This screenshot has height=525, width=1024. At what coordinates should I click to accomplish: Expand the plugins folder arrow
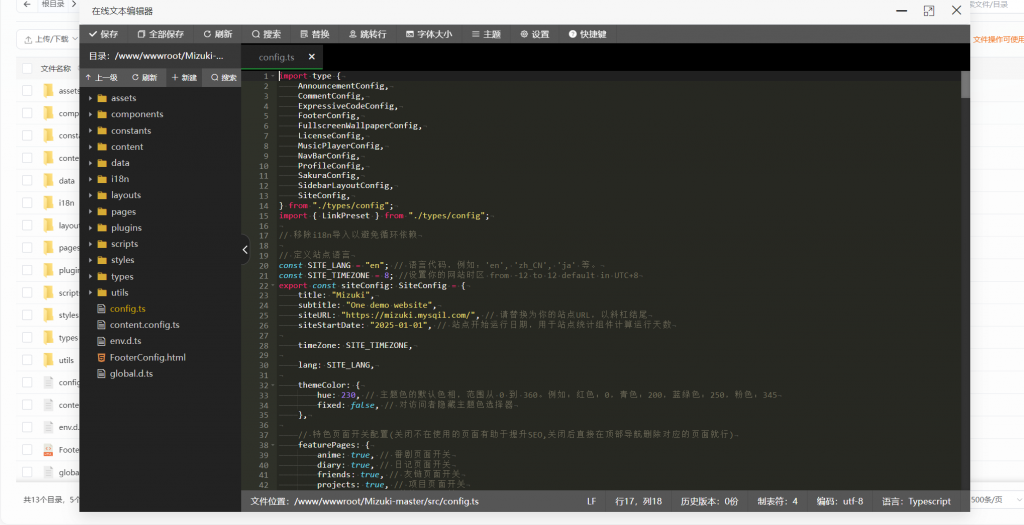tap(90, 228)
